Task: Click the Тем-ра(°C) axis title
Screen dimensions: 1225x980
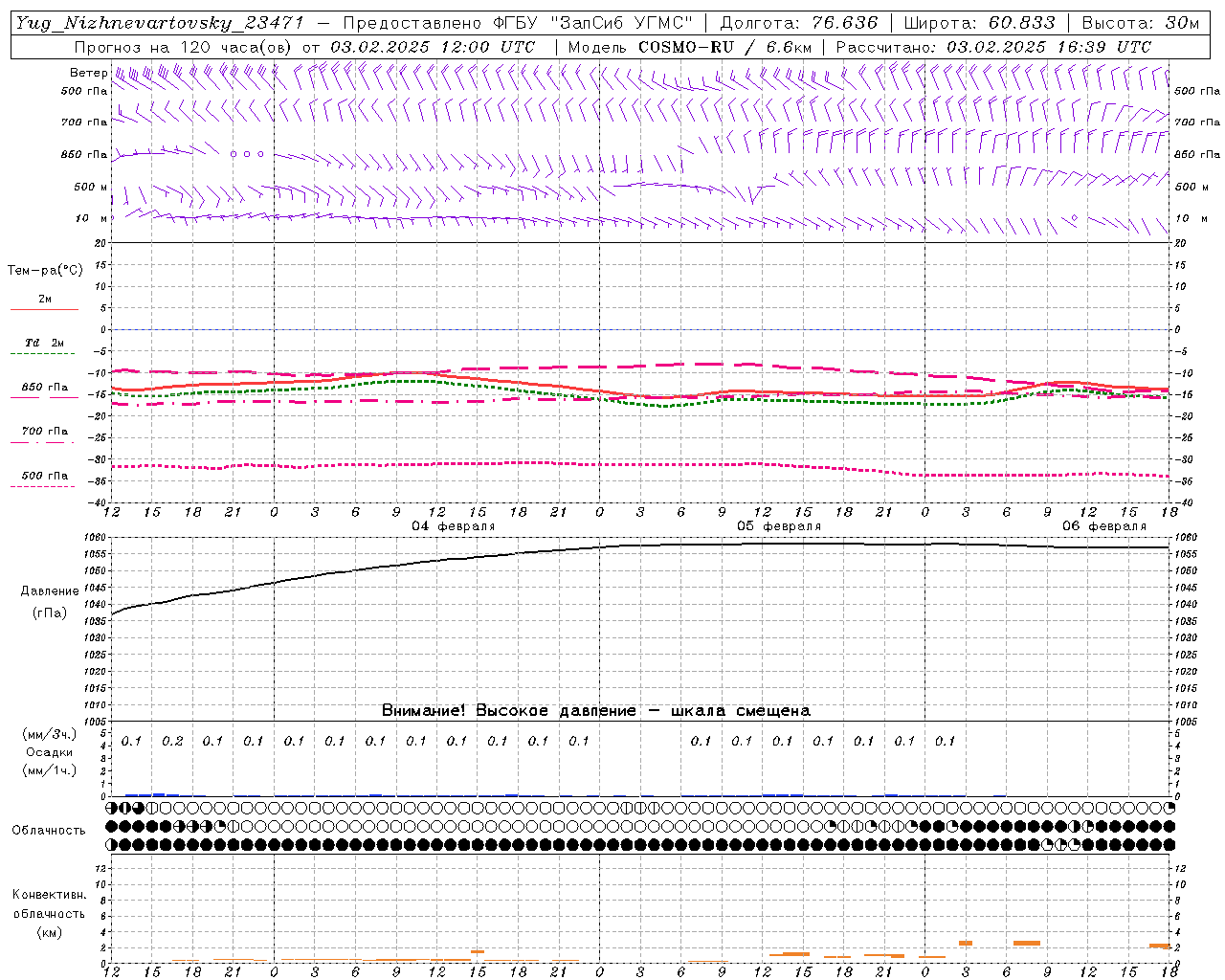Action: [x=45, y=271]
